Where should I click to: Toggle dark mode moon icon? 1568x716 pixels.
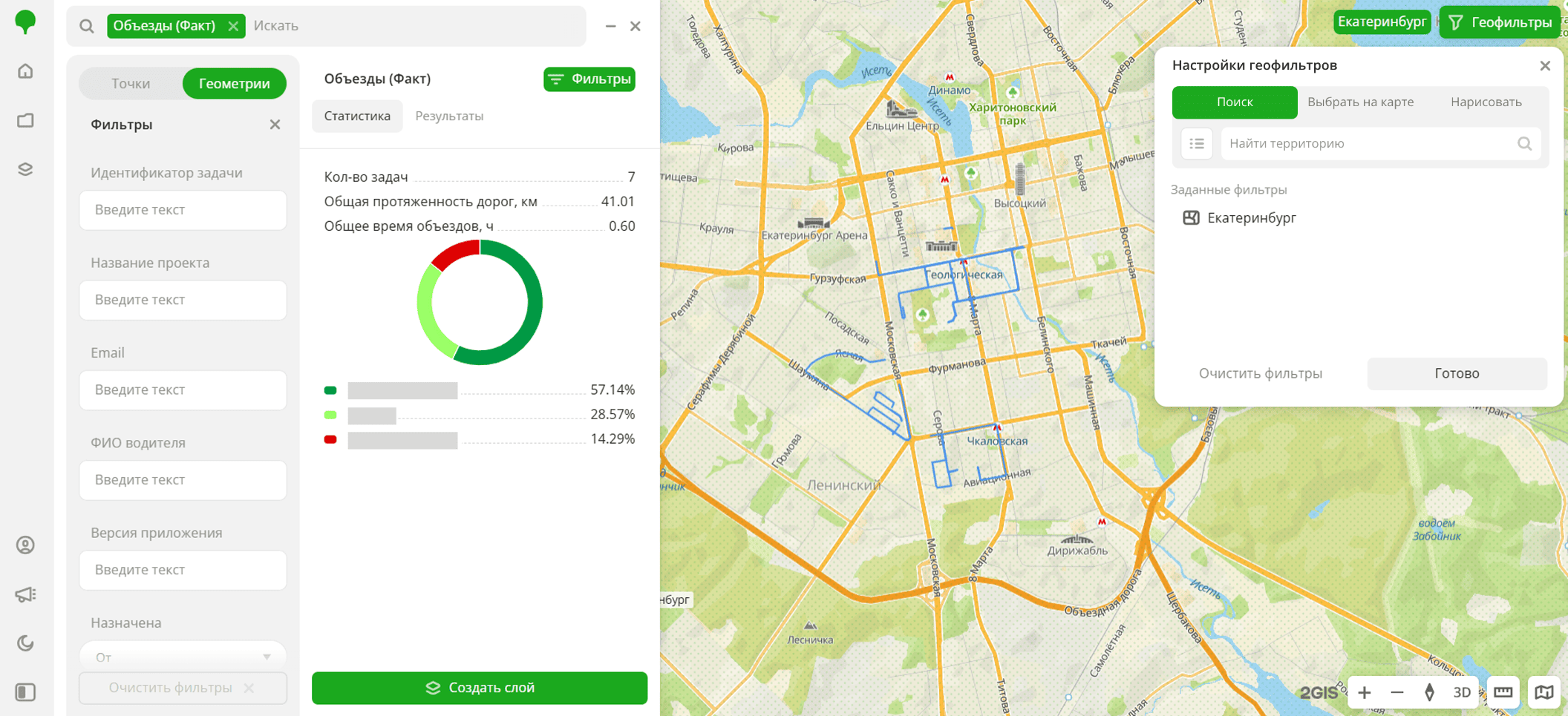(25, 643)
